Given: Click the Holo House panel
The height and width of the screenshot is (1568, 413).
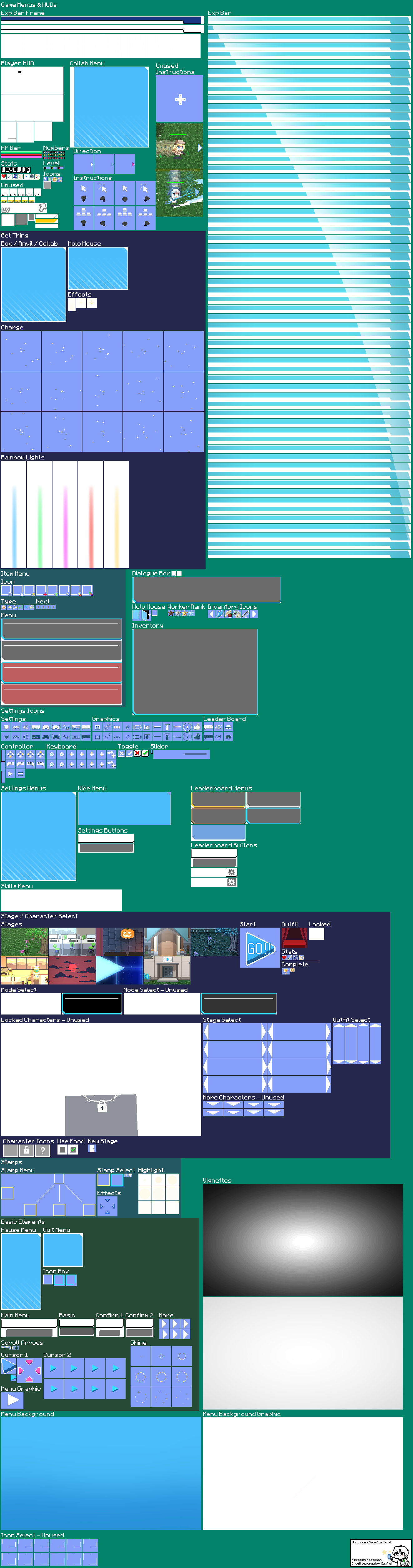Looking at the screenshot, I should pyautogui.click(x=98, y=268).
